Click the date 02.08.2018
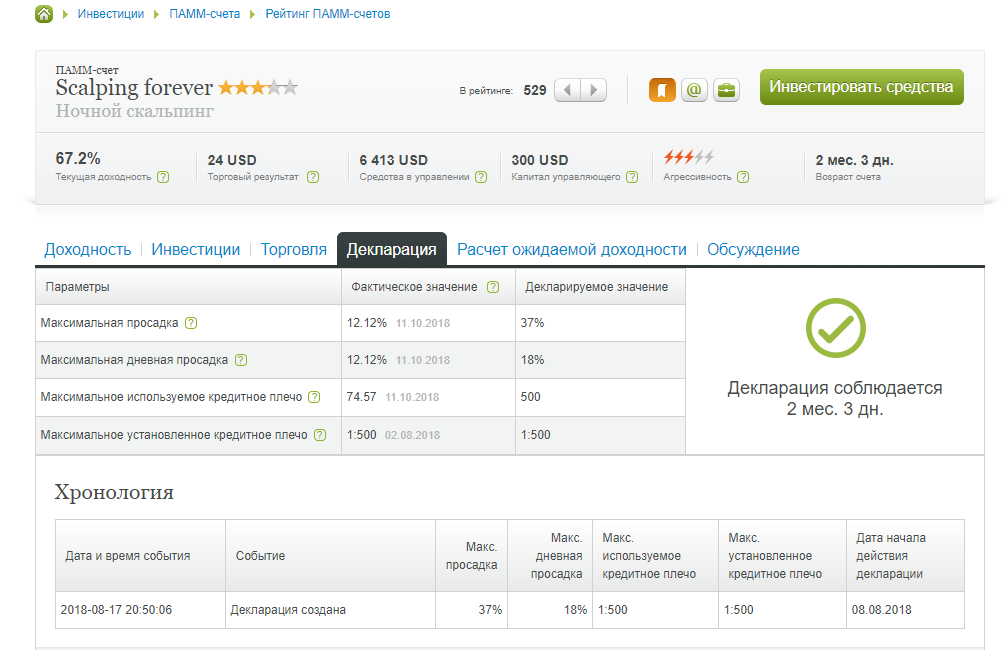Image resolution: width=1002 pixels, height=650 pixels. pyautogui.click(x=412, y=435)
